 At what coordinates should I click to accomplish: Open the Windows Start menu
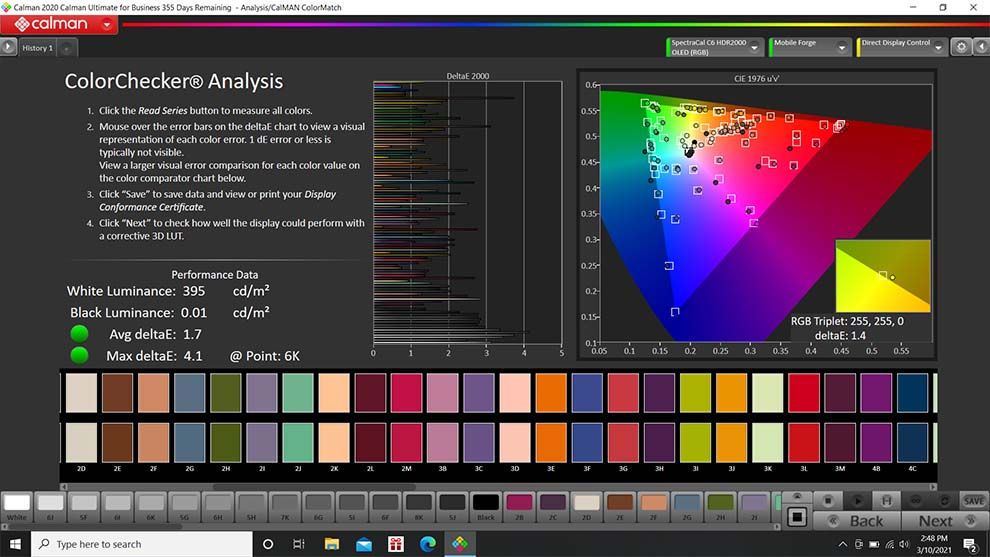[15, 544]
